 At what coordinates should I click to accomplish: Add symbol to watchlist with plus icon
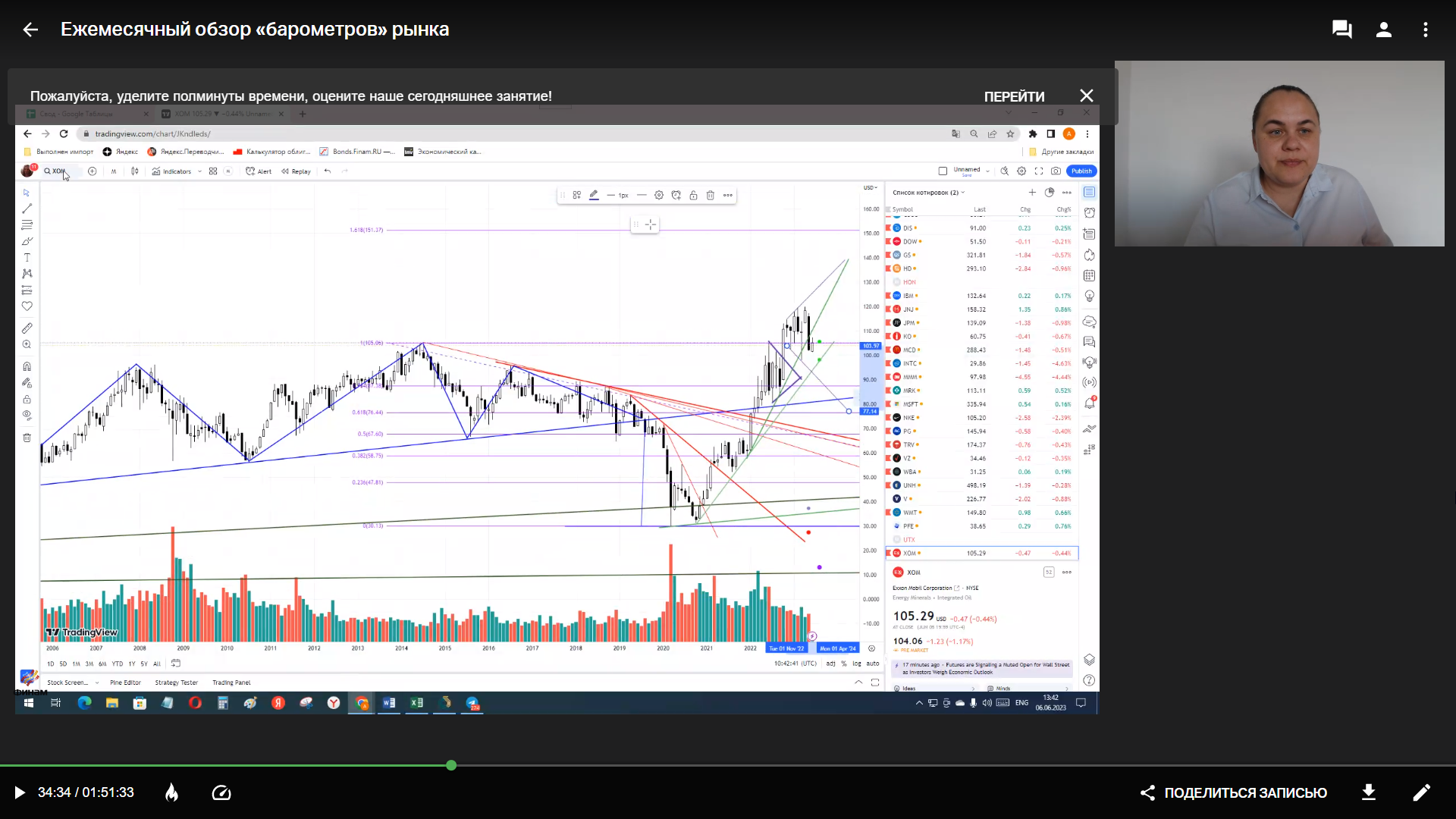(x=1032, y=193)
